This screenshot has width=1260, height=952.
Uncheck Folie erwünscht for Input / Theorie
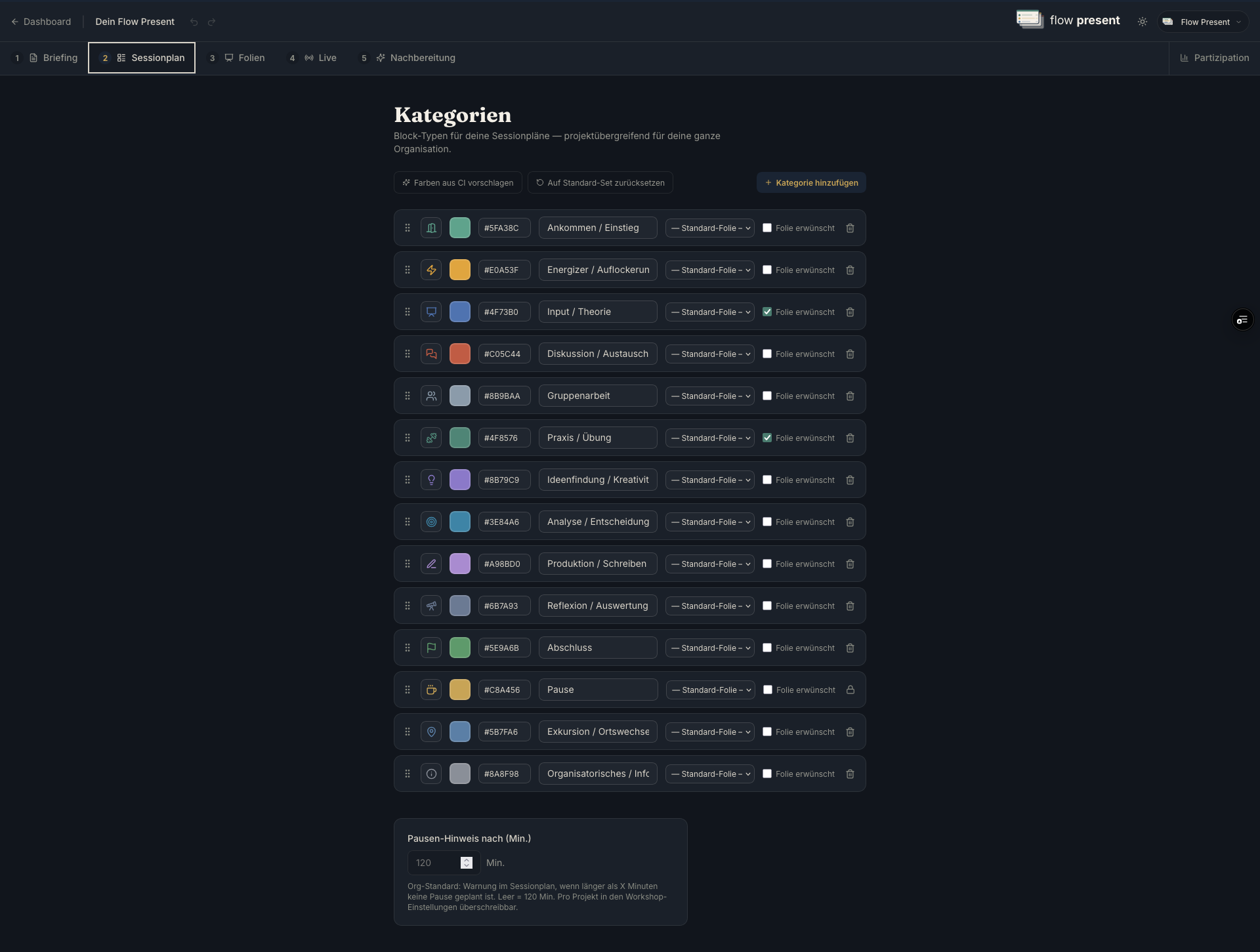pyautogui.click(x=767, y=312)
